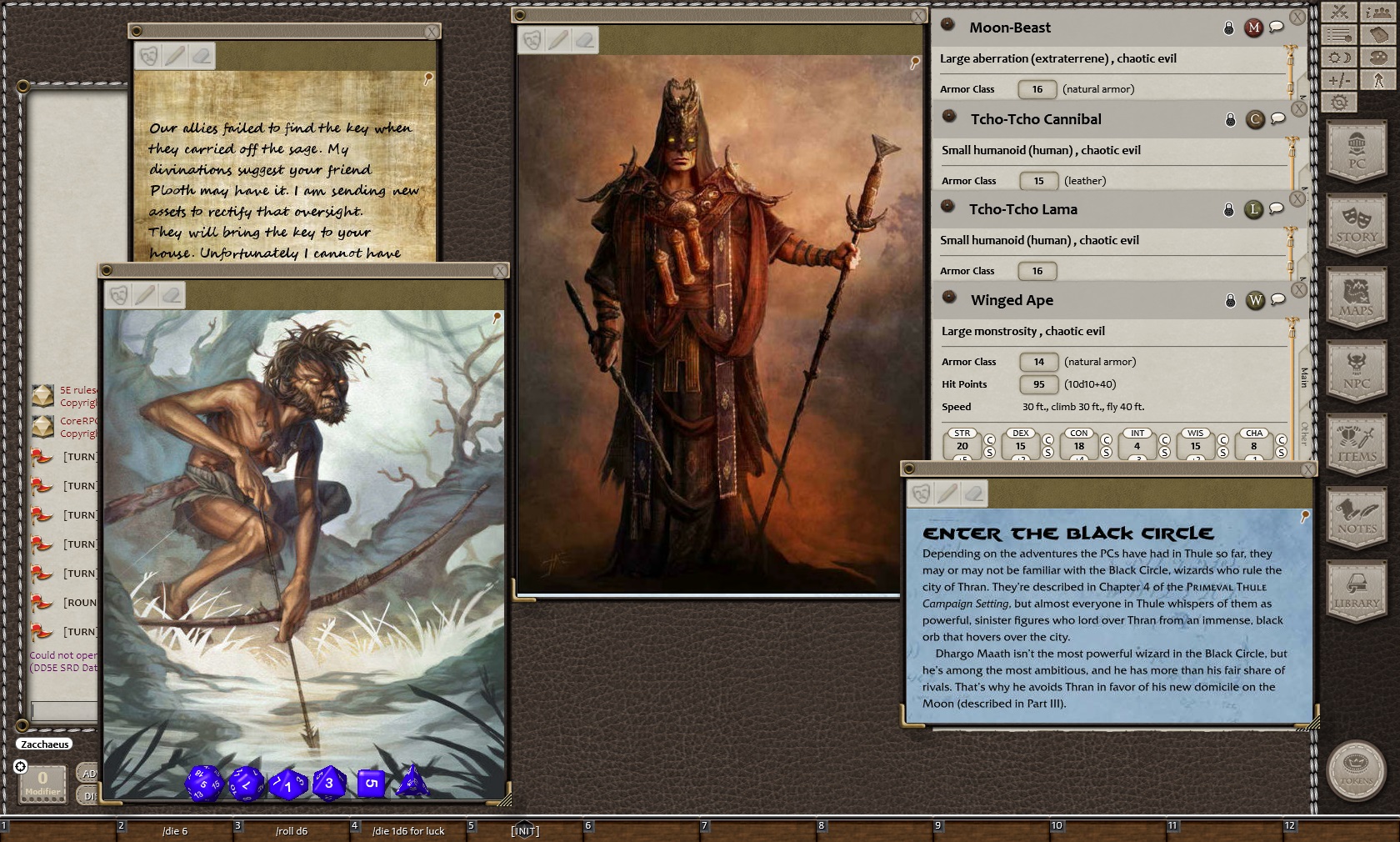Toggle the lock on Moon-Beast sheet
Image resolution: width=1400 pixels, height=842 pixels.
pos(1228,28)
